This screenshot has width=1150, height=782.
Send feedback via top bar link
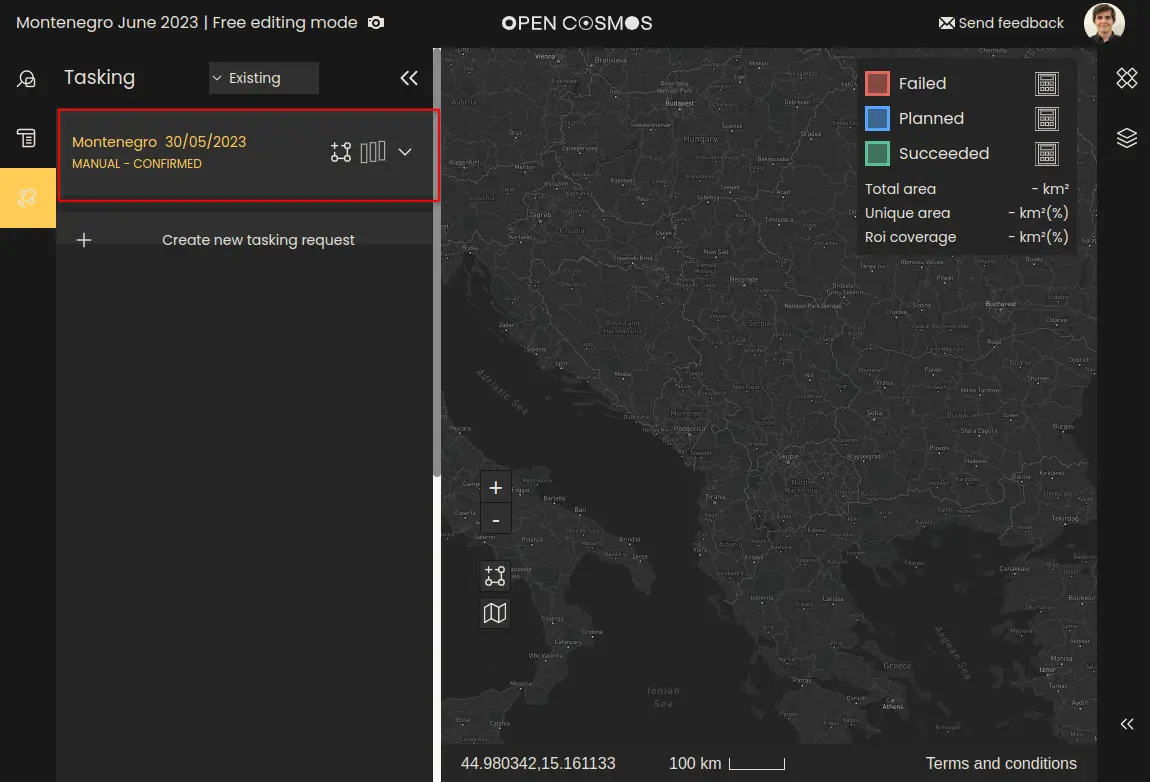pos(1001,23)
